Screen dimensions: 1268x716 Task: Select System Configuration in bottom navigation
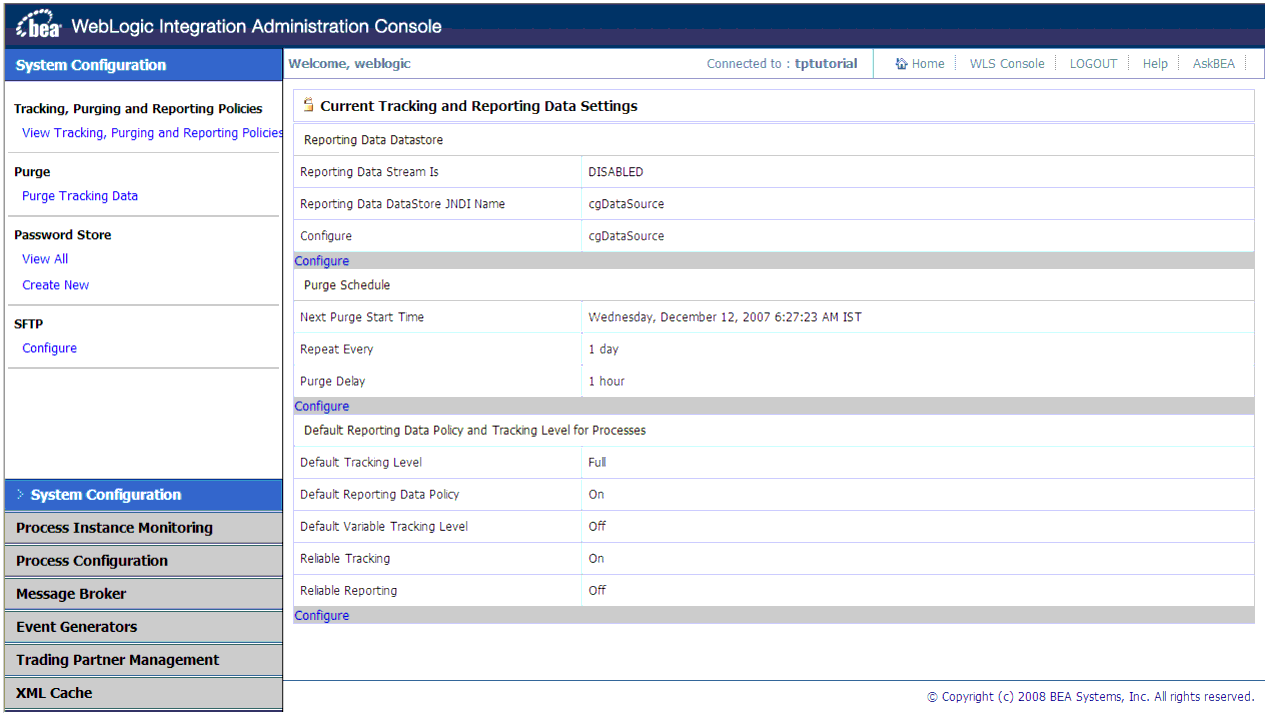point(144,495)
